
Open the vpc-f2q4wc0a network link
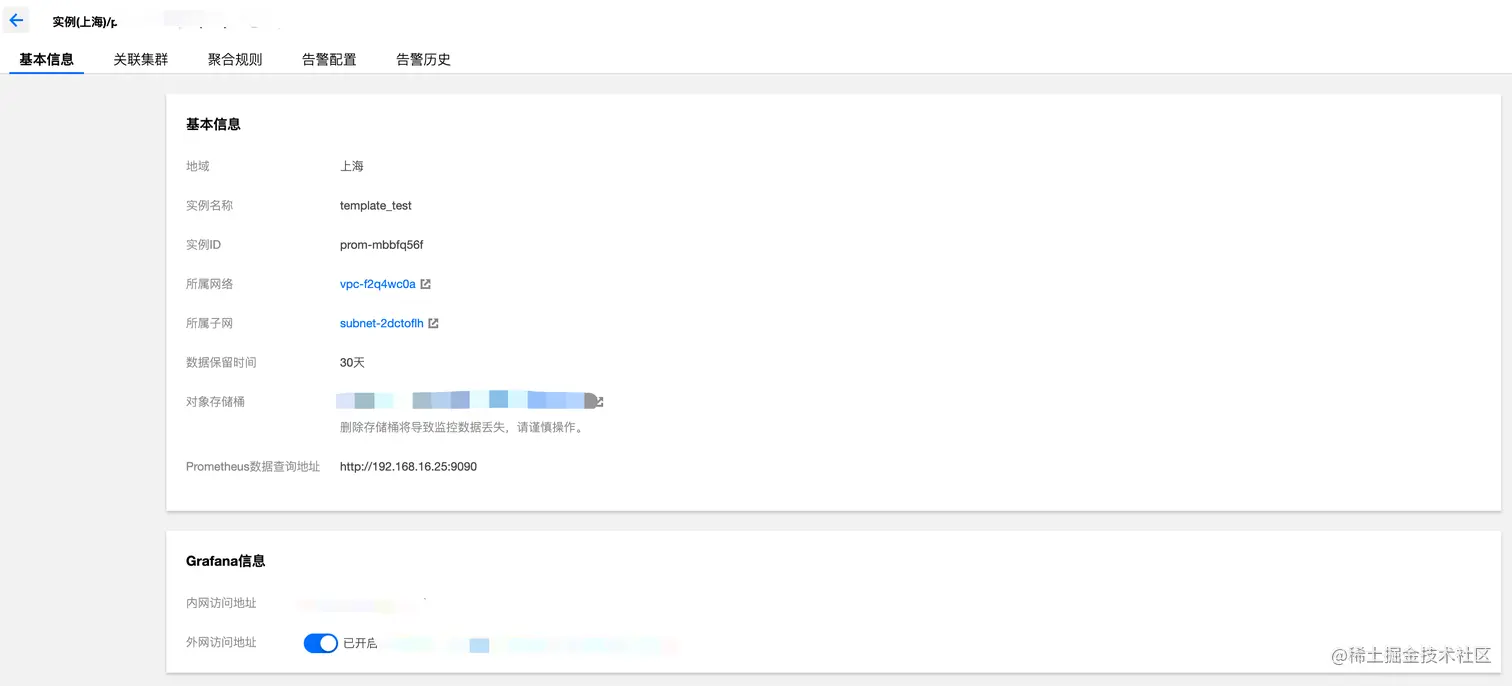(378, 284)
